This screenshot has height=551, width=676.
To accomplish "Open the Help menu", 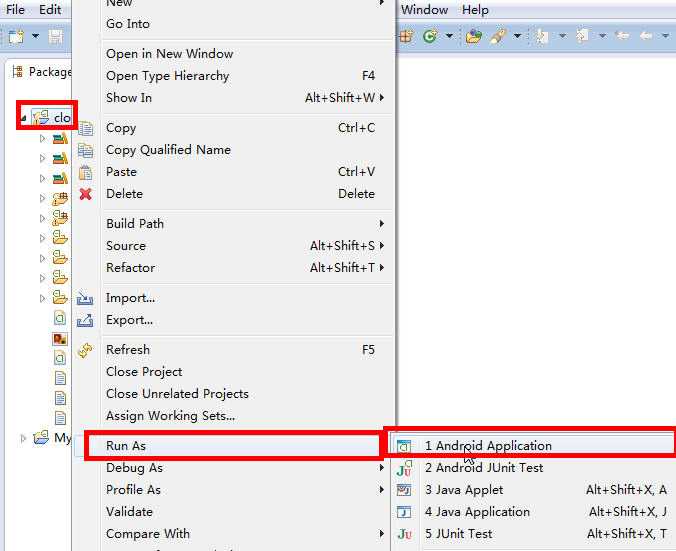I will click(x=475, y=9).
